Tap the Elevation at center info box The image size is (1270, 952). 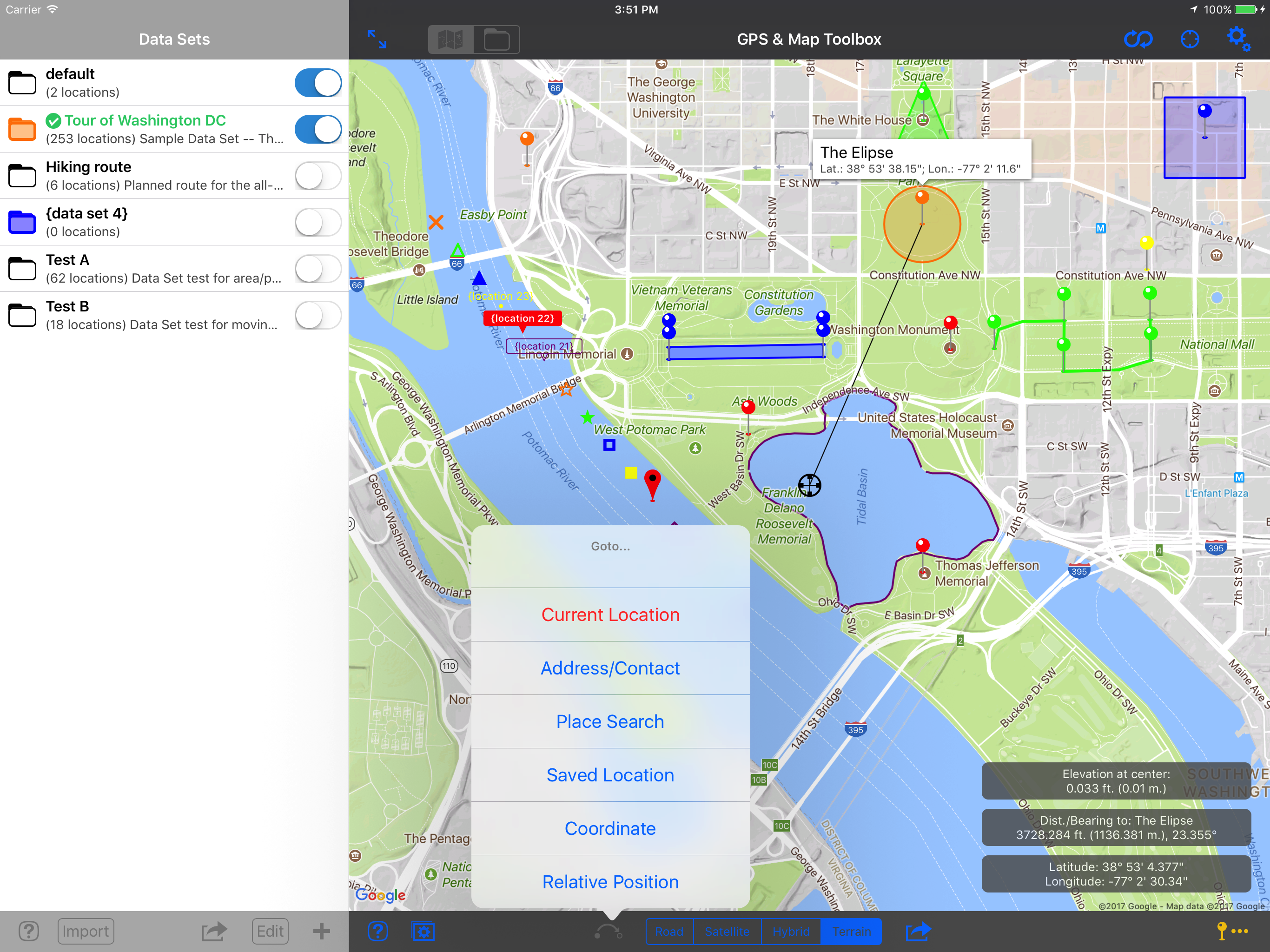coord(1116,781)
